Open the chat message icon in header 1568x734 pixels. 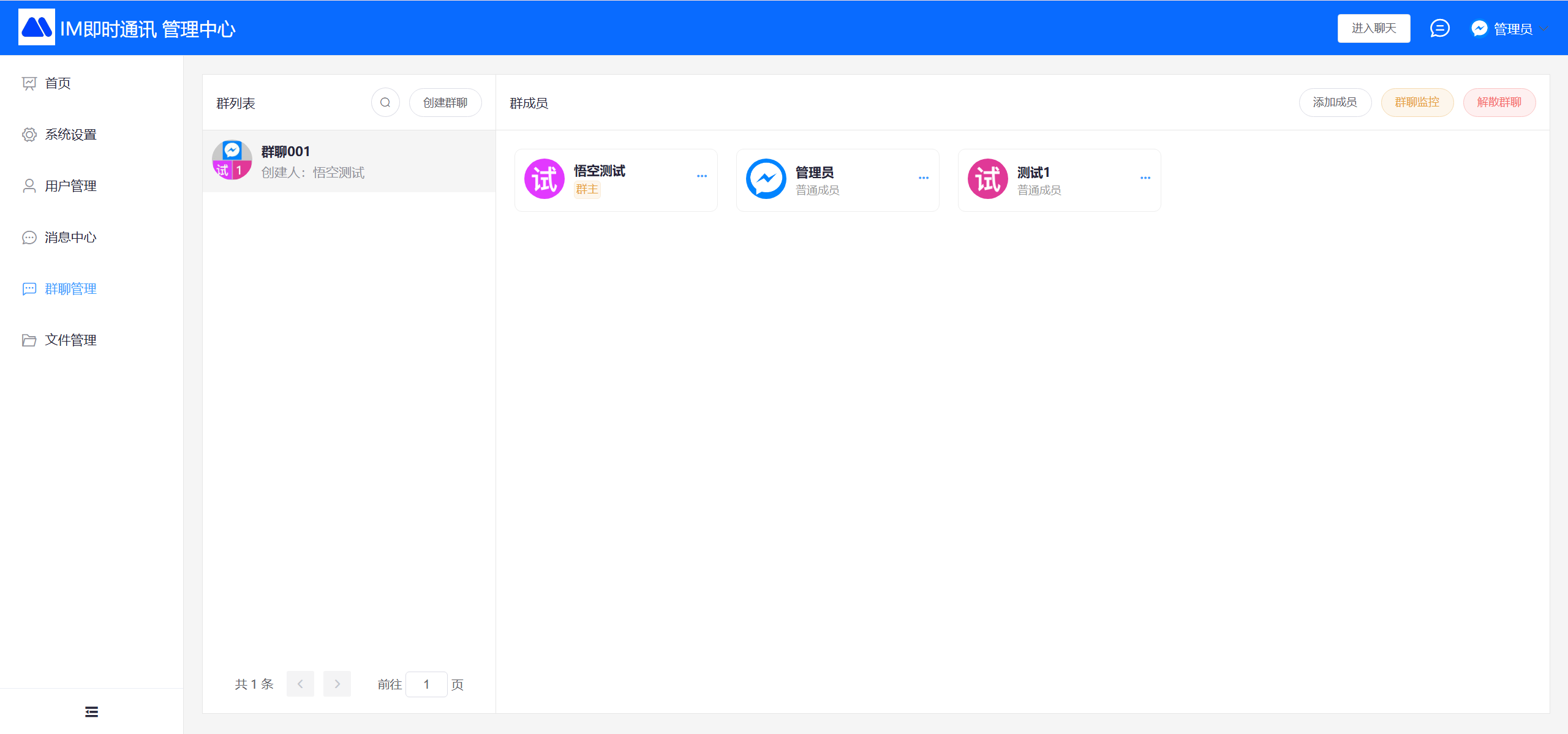click(x=1439, y=28)
